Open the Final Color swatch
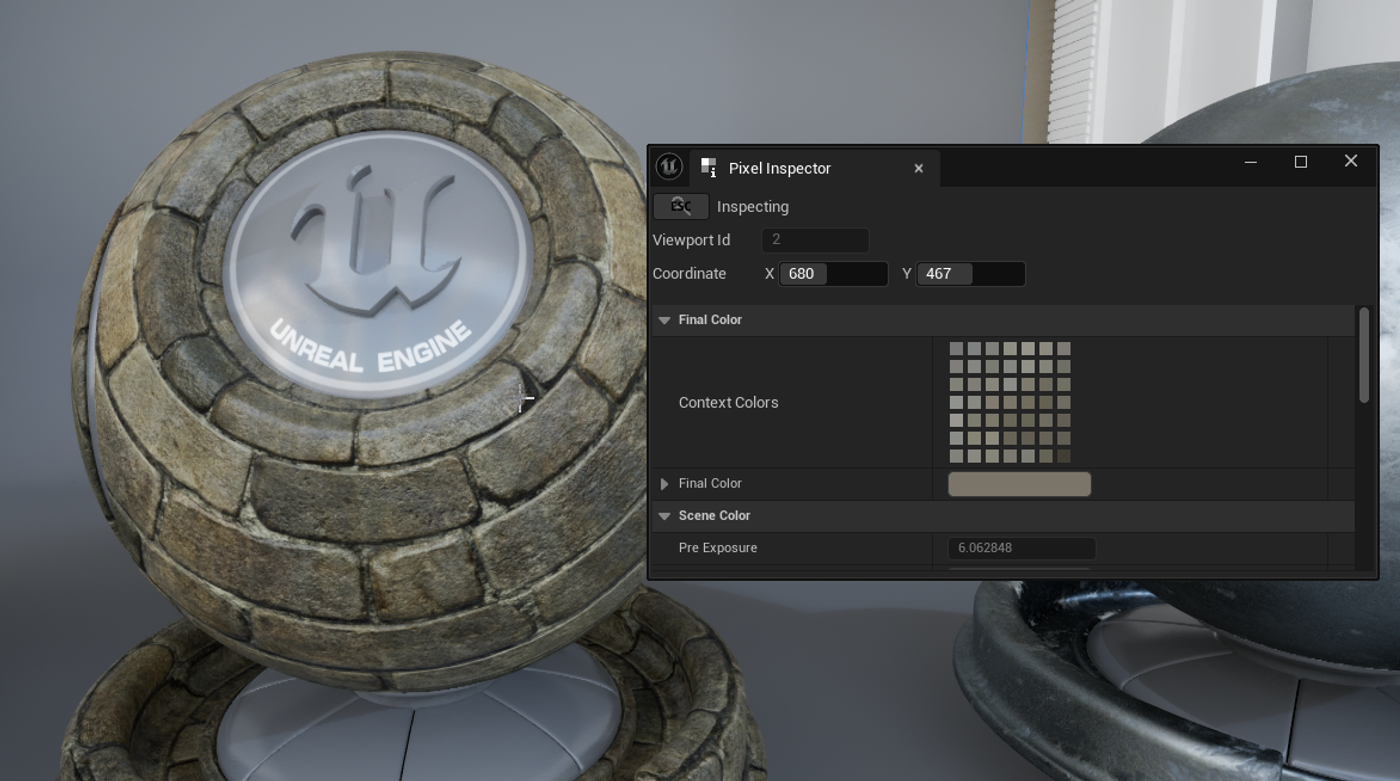Screen dimensions: 1400x781 click(1019, 484)
